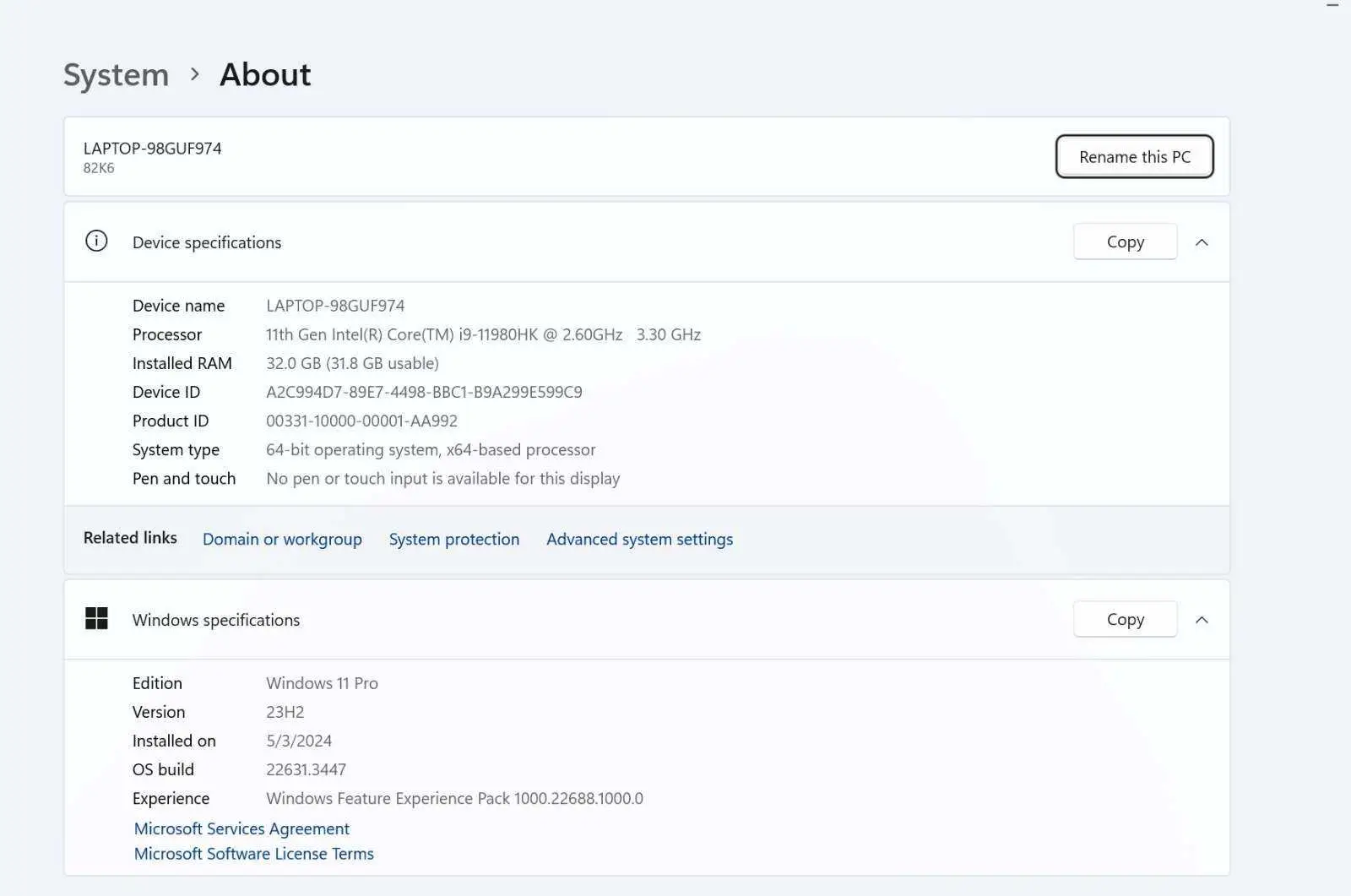Image resolution: width=1351 pixels, height=896 pixels.
Task: Select the Device ID value A2C994D7-89E7
Action: pos(424,392)
